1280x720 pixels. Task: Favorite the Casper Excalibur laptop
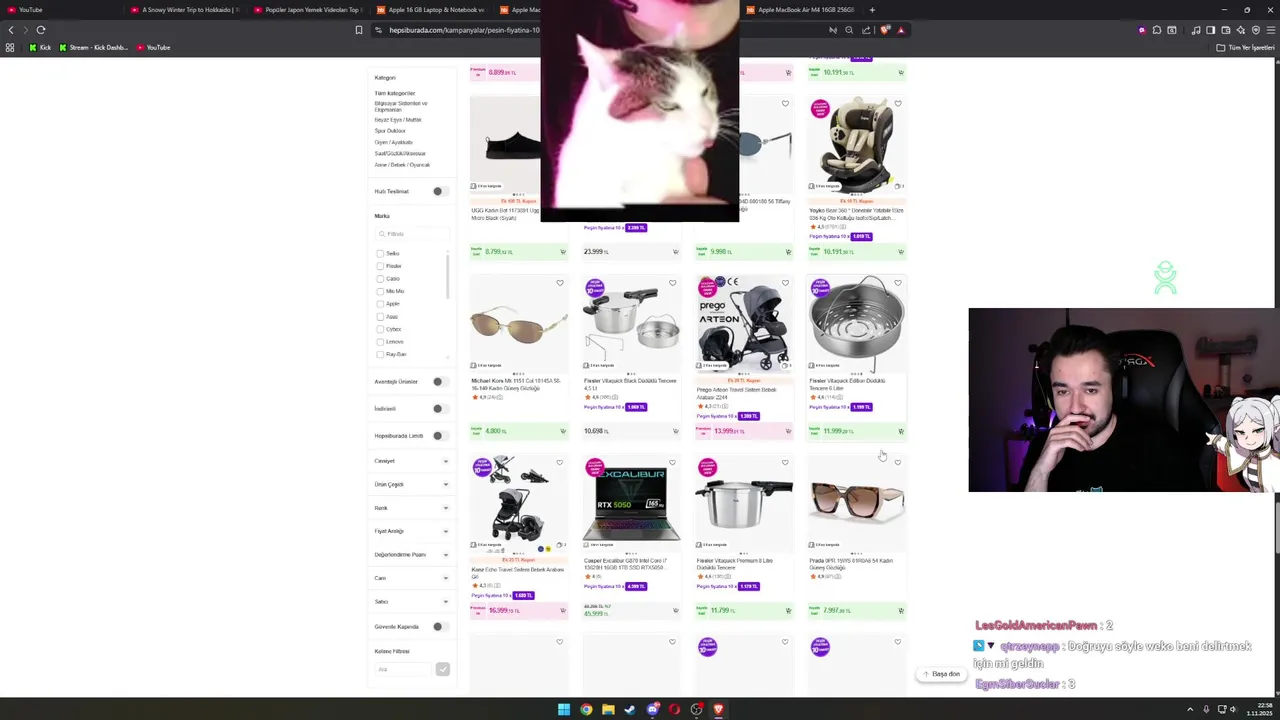672,463
